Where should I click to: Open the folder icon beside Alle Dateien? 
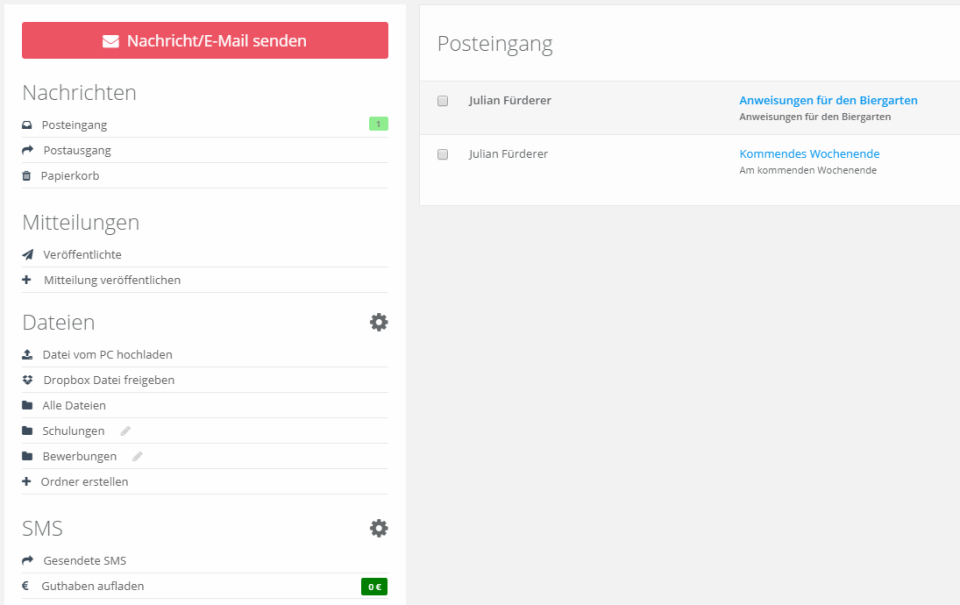click(25, 405)
